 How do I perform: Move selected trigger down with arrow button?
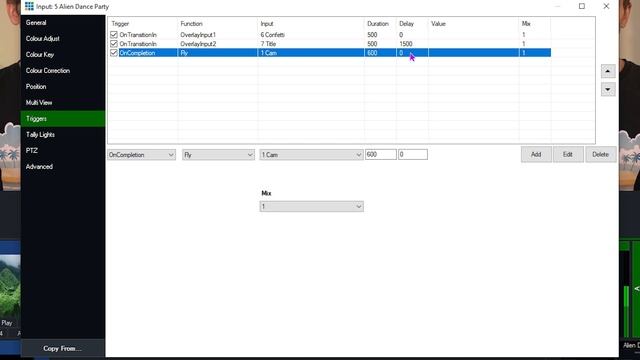pyautogui.click(x=608, y=89)
